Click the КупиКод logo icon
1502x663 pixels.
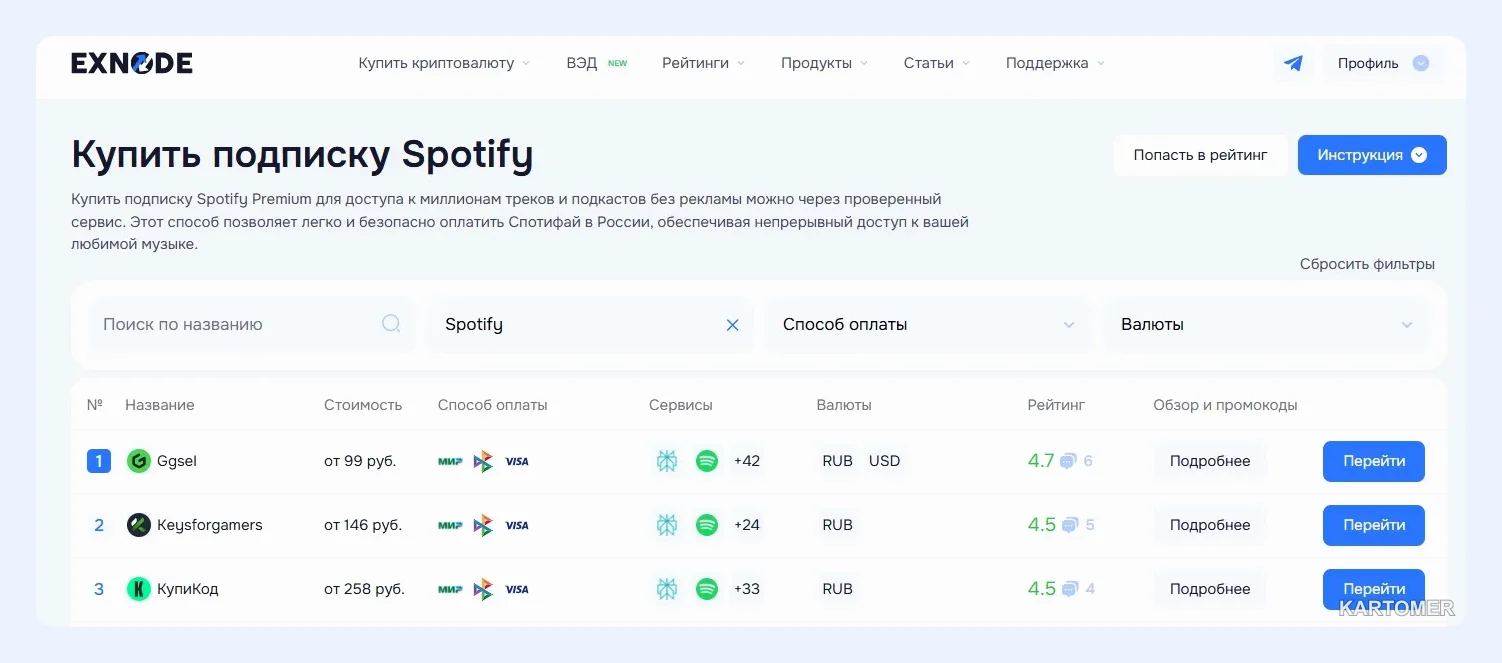pyautogui.click(x=138, y=589)
